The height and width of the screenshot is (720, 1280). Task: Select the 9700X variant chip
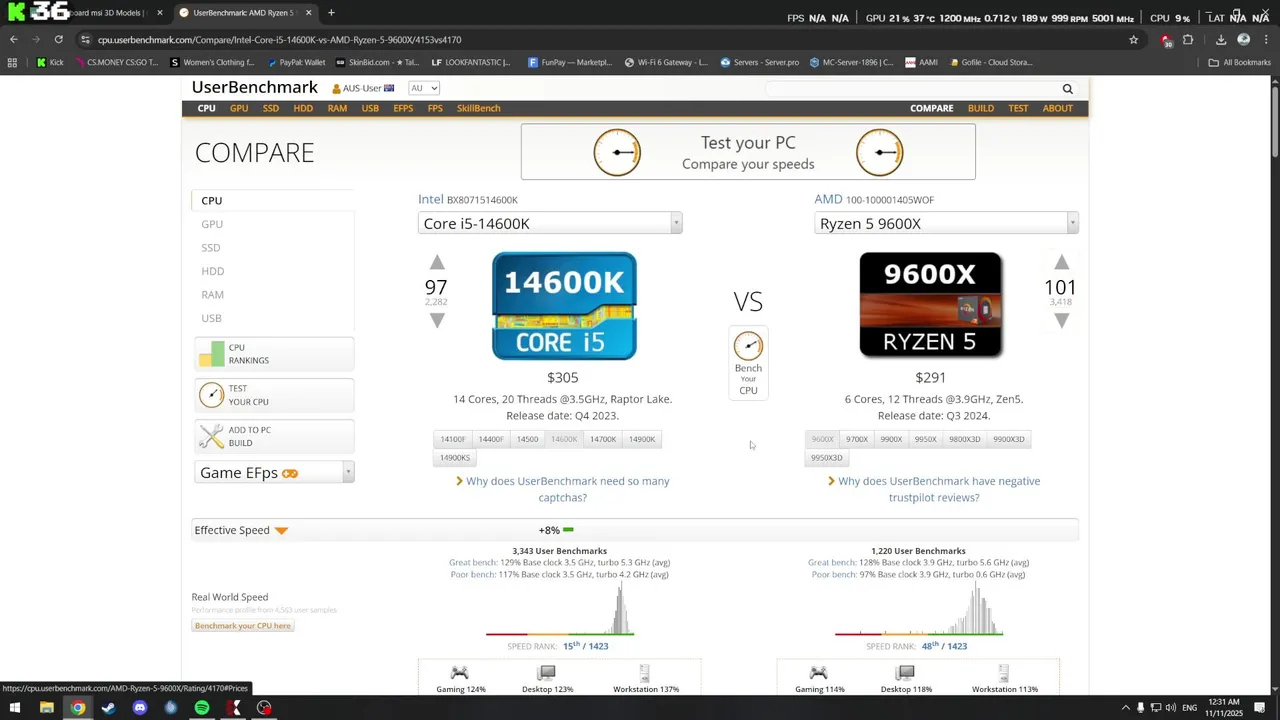point(857,439)
